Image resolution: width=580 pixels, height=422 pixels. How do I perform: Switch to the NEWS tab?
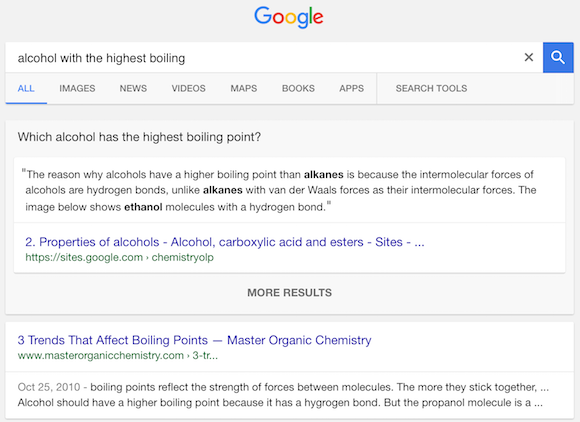tap(133, 88)
